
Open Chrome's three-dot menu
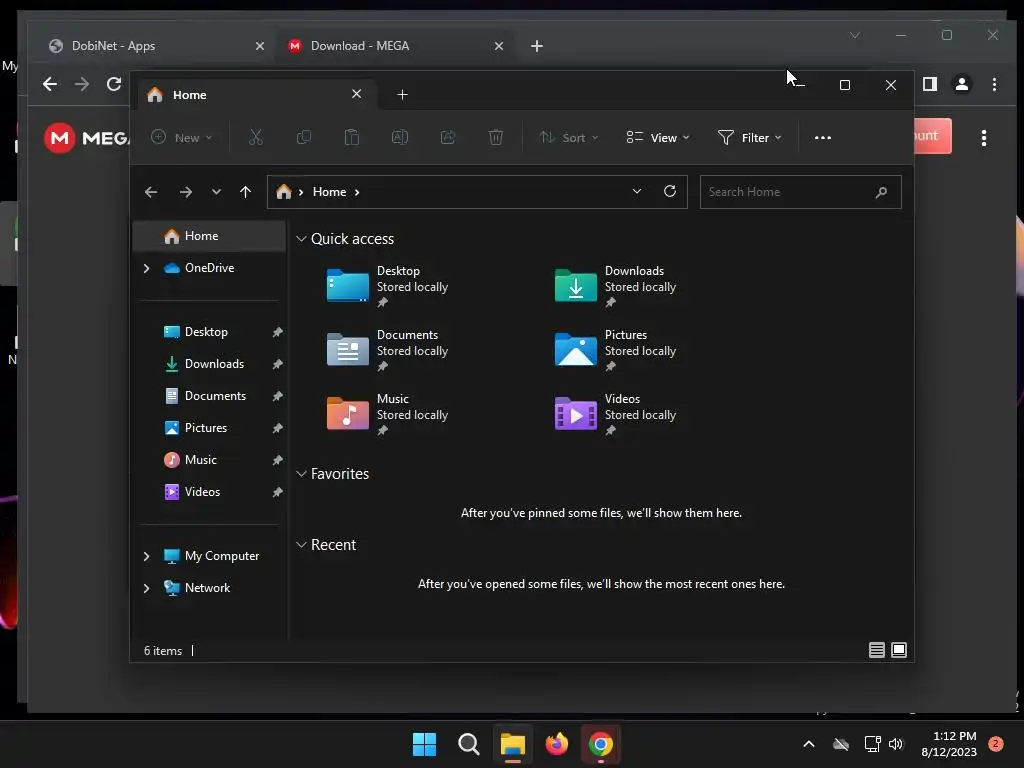point(994,84)
